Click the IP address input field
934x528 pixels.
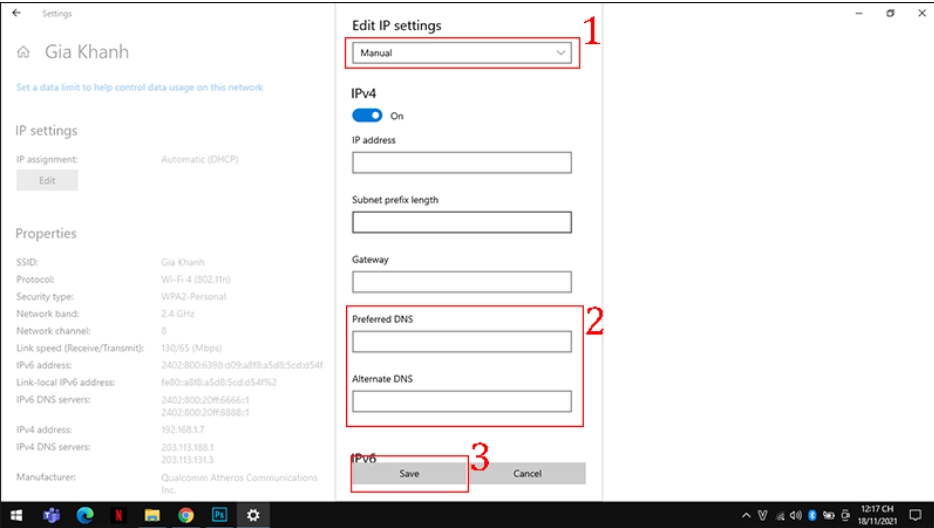(462, 162)
